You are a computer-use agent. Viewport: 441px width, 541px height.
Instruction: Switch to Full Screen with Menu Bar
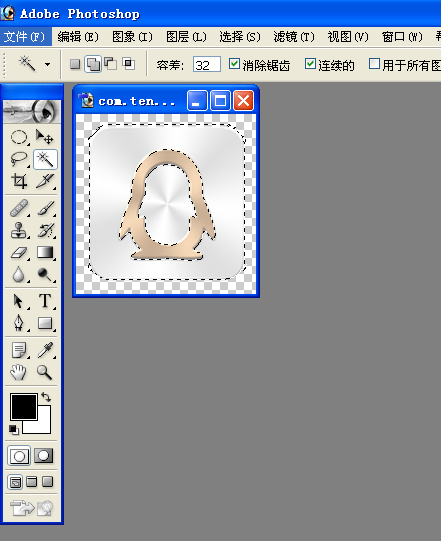(x=32, y=481)
